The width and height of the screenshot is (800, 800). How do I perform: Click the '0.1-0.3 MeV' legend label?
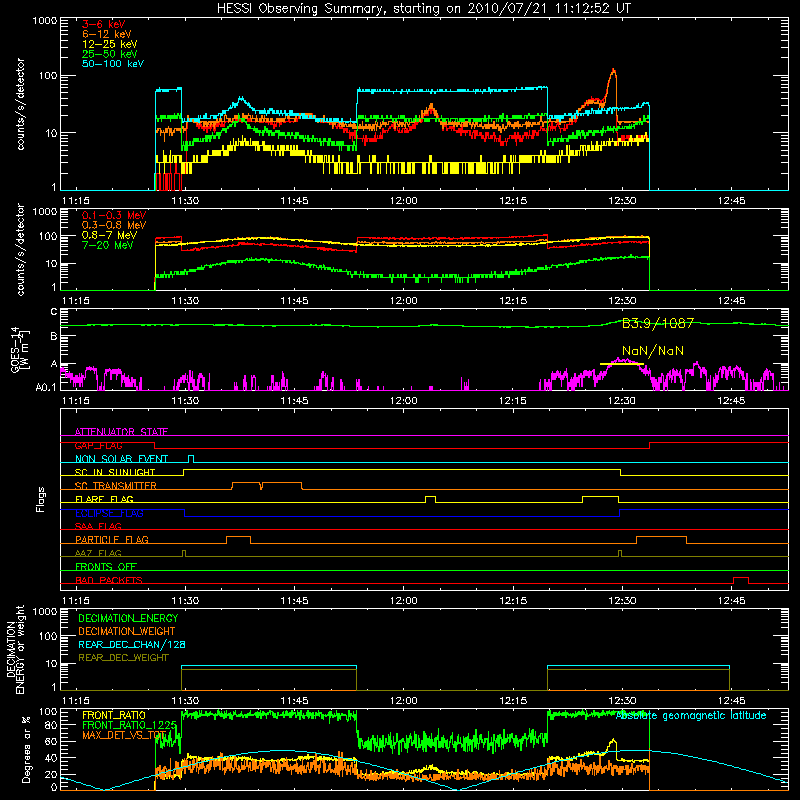coord(114,215)
